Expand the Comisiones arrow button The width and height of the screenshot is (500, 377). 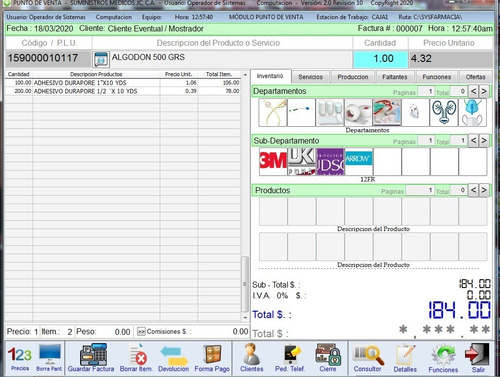141,331
